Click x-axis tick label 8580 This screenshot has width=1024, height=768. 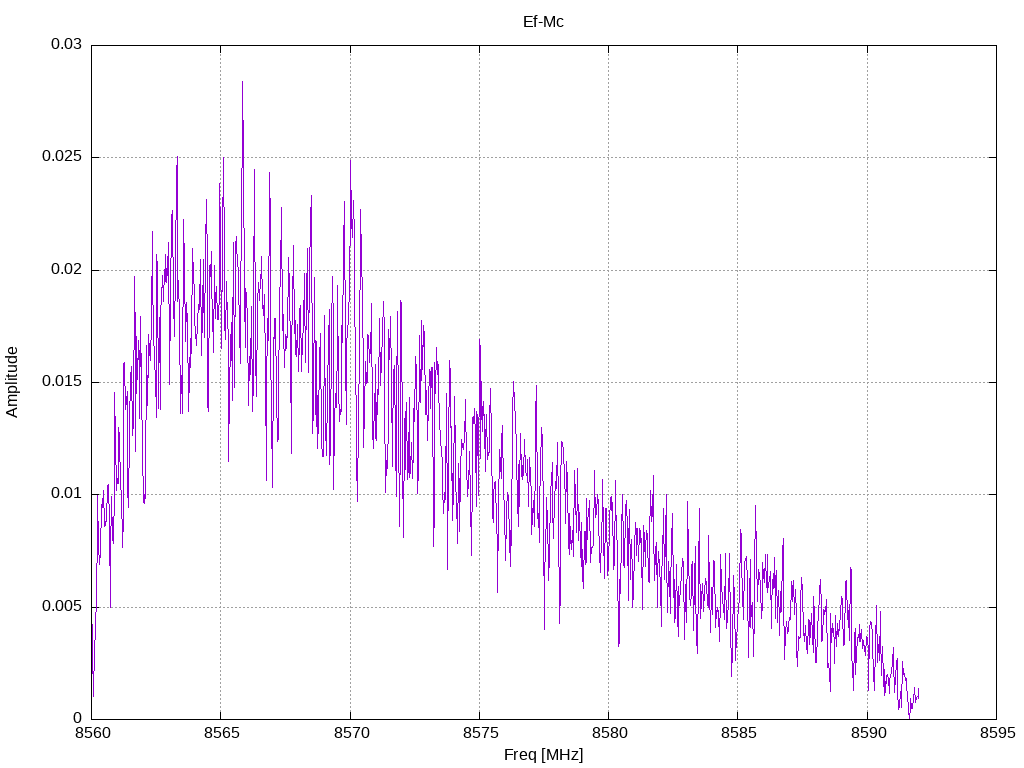609,733
